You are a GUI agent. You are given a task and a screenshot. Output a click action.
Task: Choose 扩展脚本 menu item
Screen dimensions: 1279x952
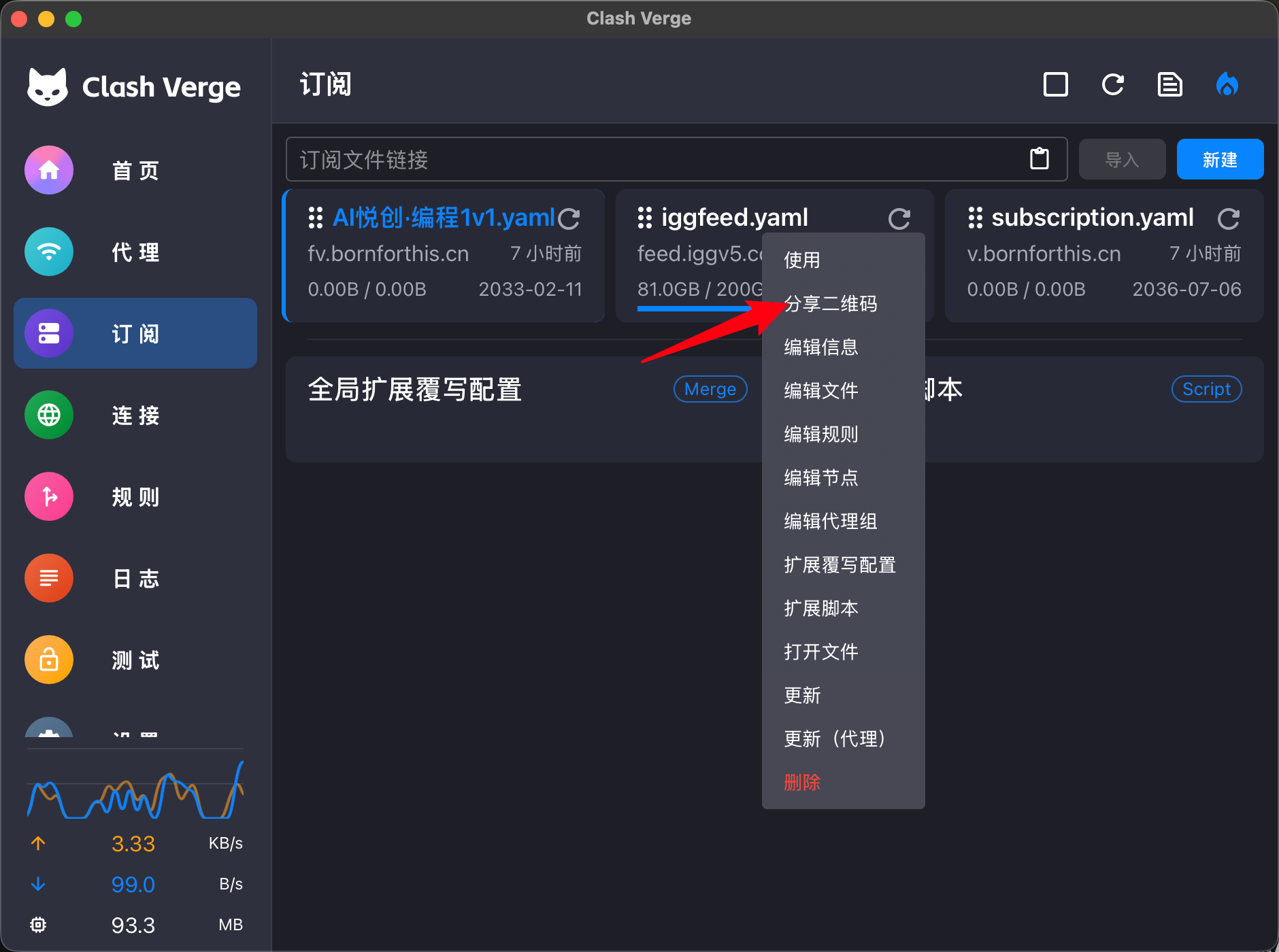pyautogui.click(x=844, y=608)
